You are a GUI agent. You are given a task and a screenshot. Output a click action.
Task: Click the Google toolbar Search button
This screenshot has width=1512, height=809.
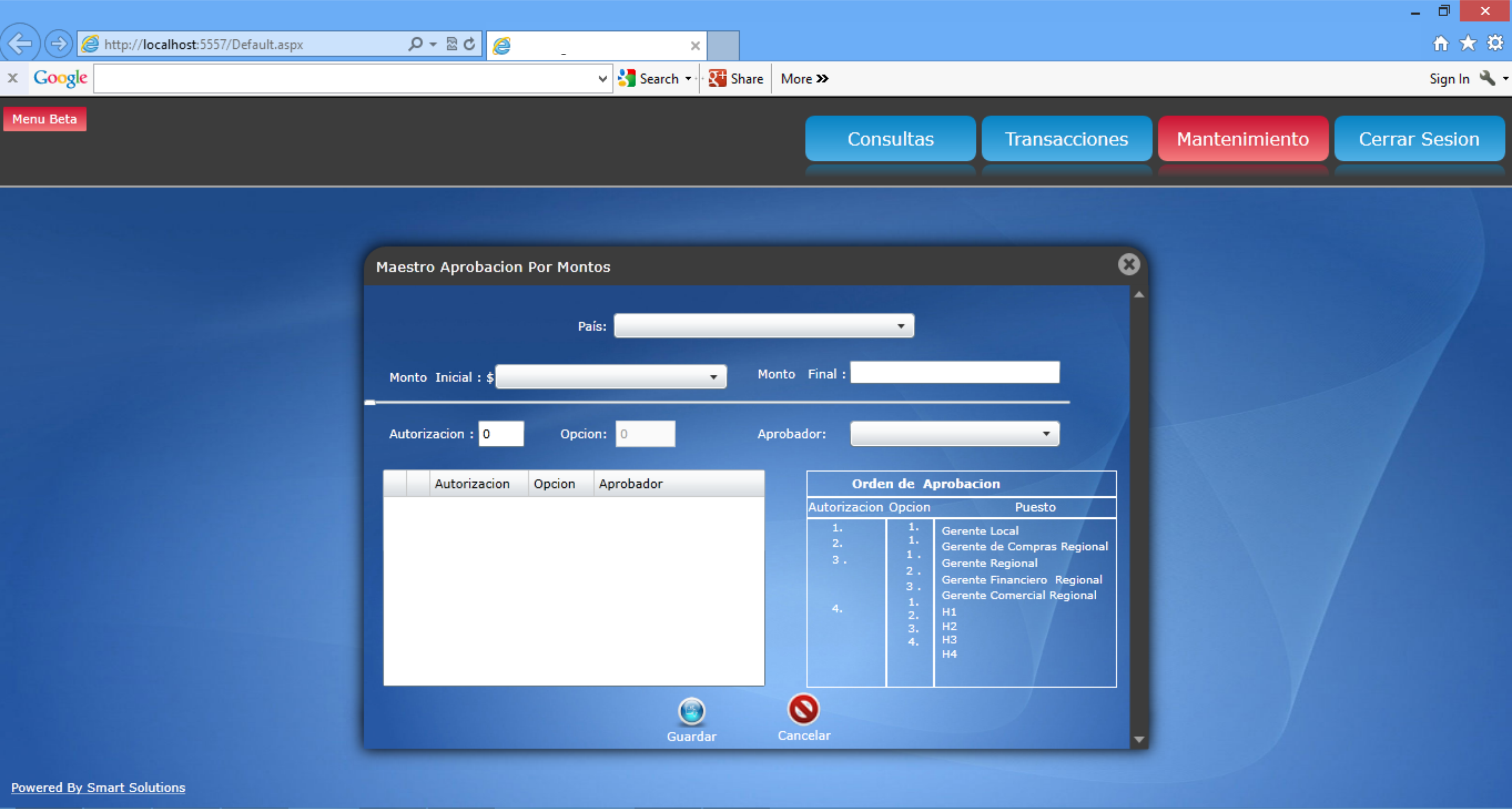point(648,79)
